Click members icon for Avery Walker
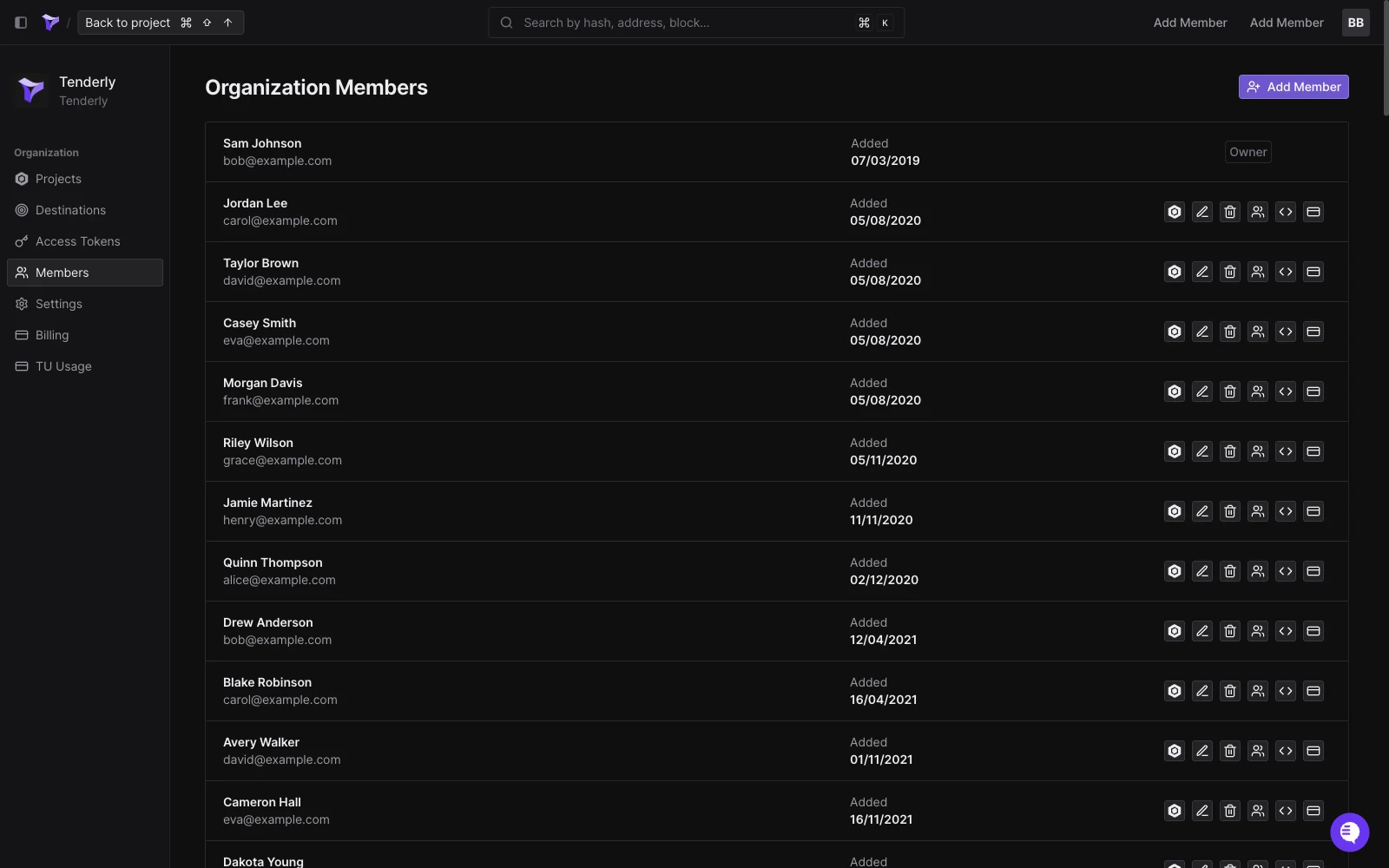This screenshot has width=1389, height=868. pyautogui.click(x=1258, y=751)
